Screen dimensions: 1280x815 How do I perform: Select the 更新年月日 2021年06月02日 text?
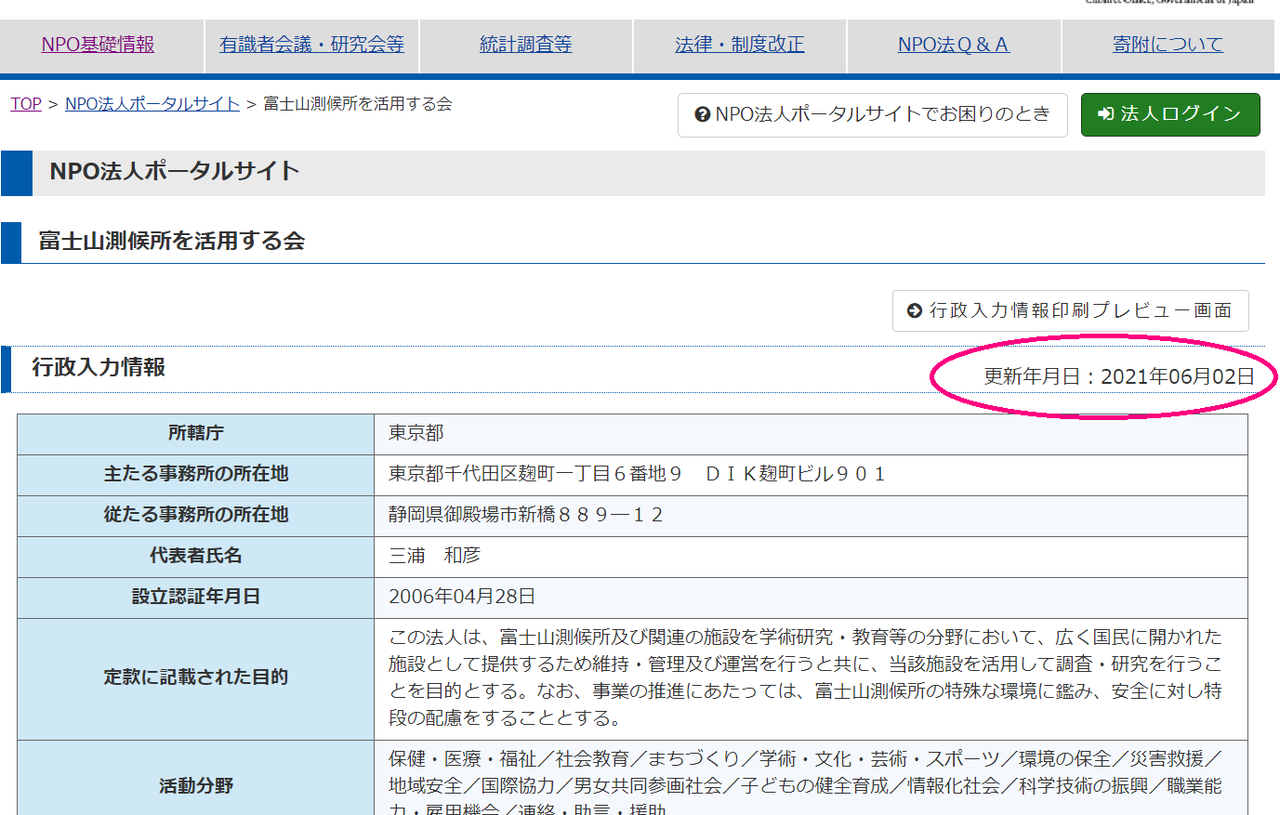click(1119, 377)
